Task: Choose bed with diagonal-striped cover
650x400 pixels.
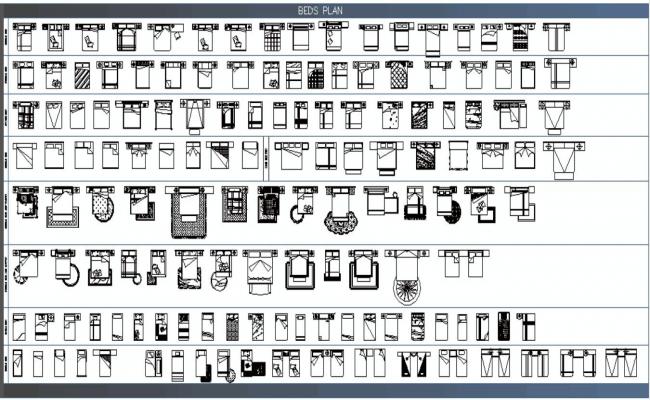Action: coord(82,75)
